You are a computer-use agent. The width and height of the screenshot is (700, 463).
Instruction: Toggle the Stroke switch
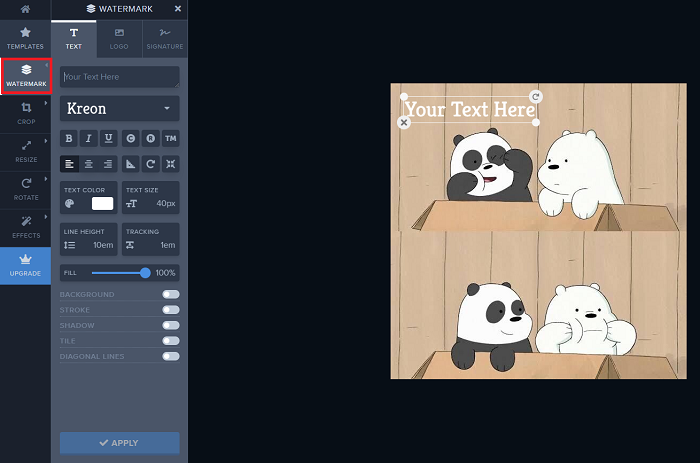171,310
